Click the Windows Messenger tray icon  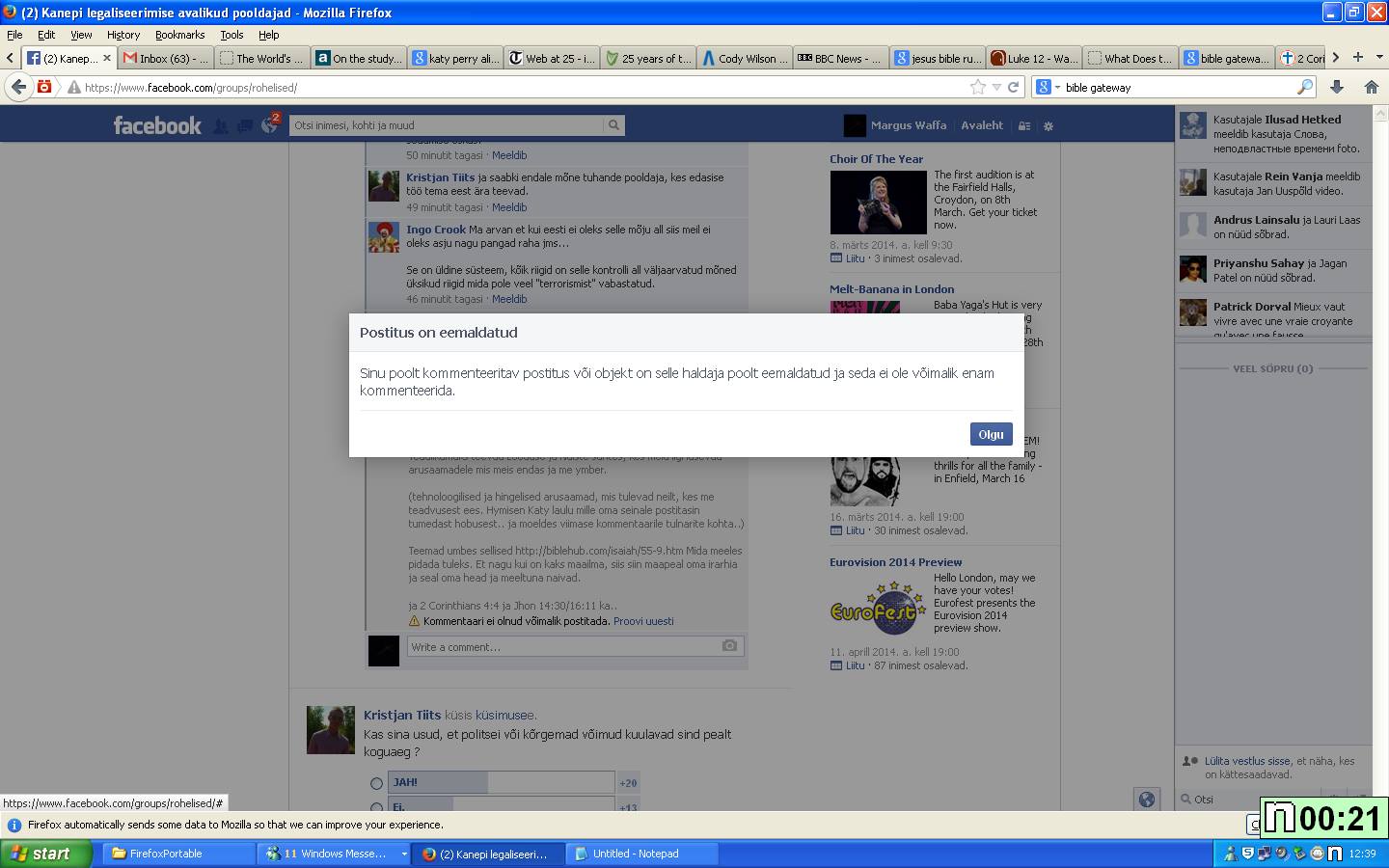point(1230,854)
